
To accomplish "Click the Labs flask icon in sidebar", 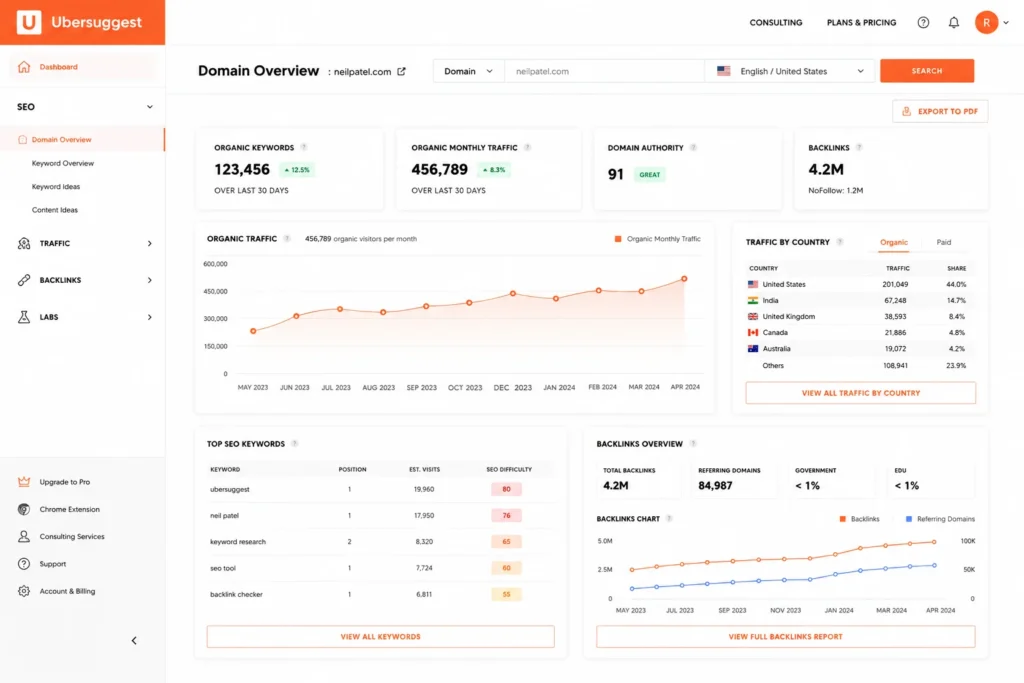I will tap(24, 317).
